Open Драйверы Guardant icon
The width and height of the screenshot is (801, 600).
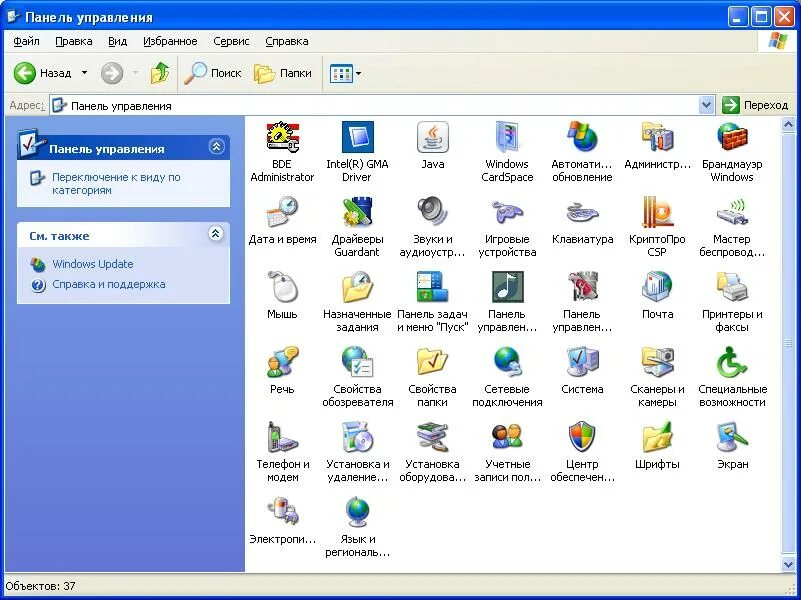point(357,212)
